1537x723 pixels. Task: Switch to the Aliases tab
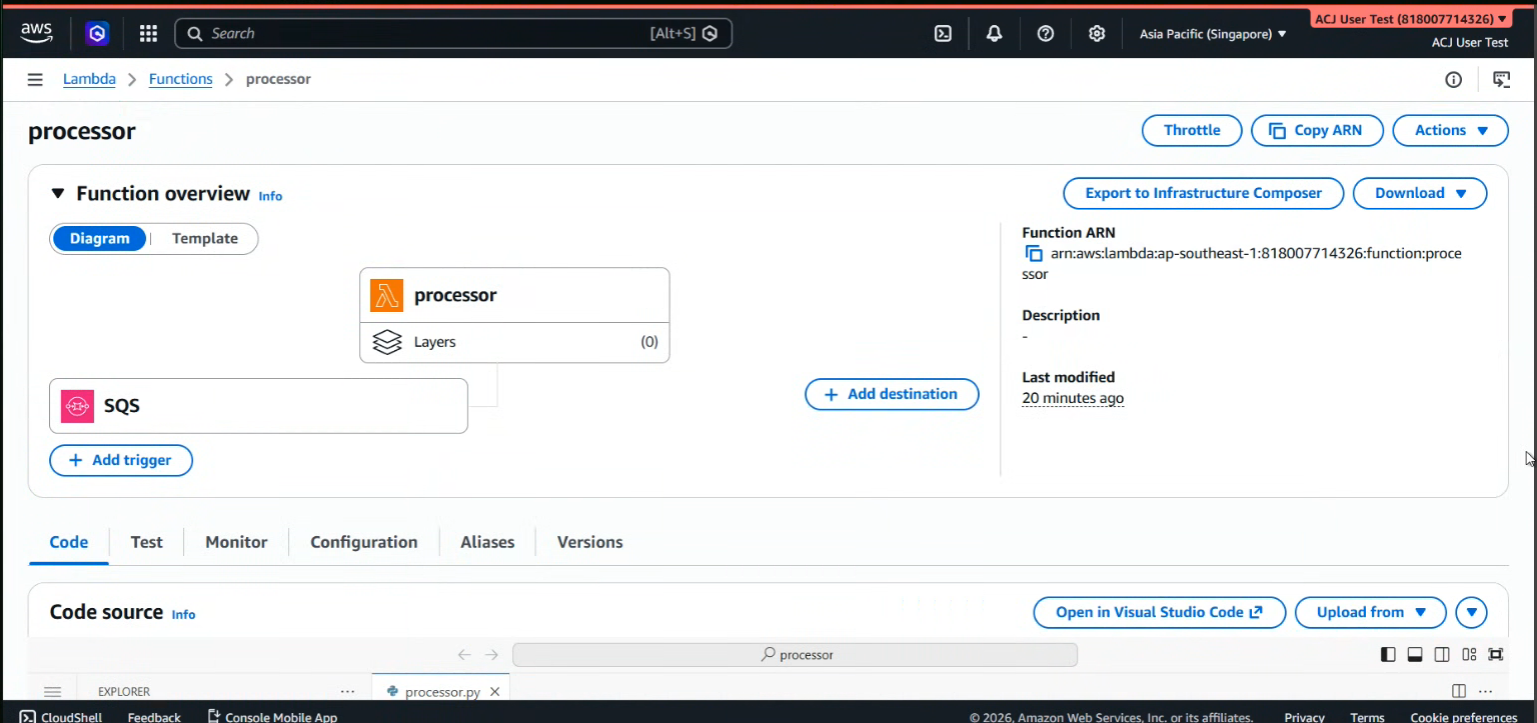(488, 543)
